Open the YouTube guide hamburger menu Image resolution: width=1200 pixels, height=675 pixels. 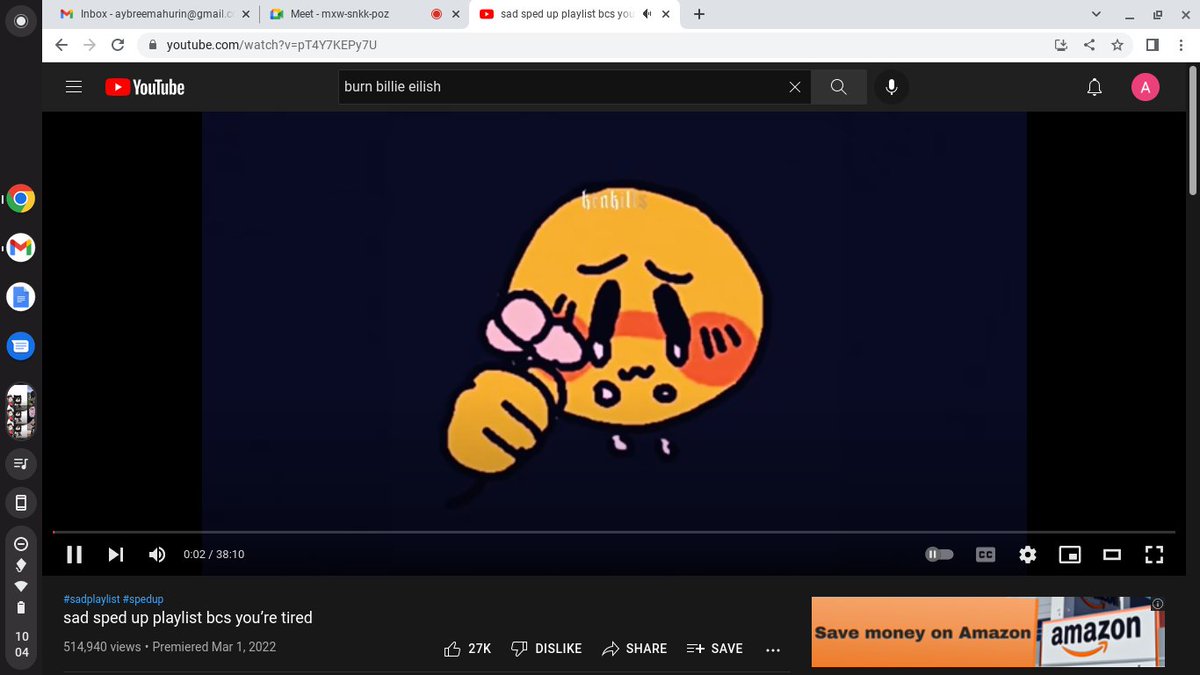(73, 87)
